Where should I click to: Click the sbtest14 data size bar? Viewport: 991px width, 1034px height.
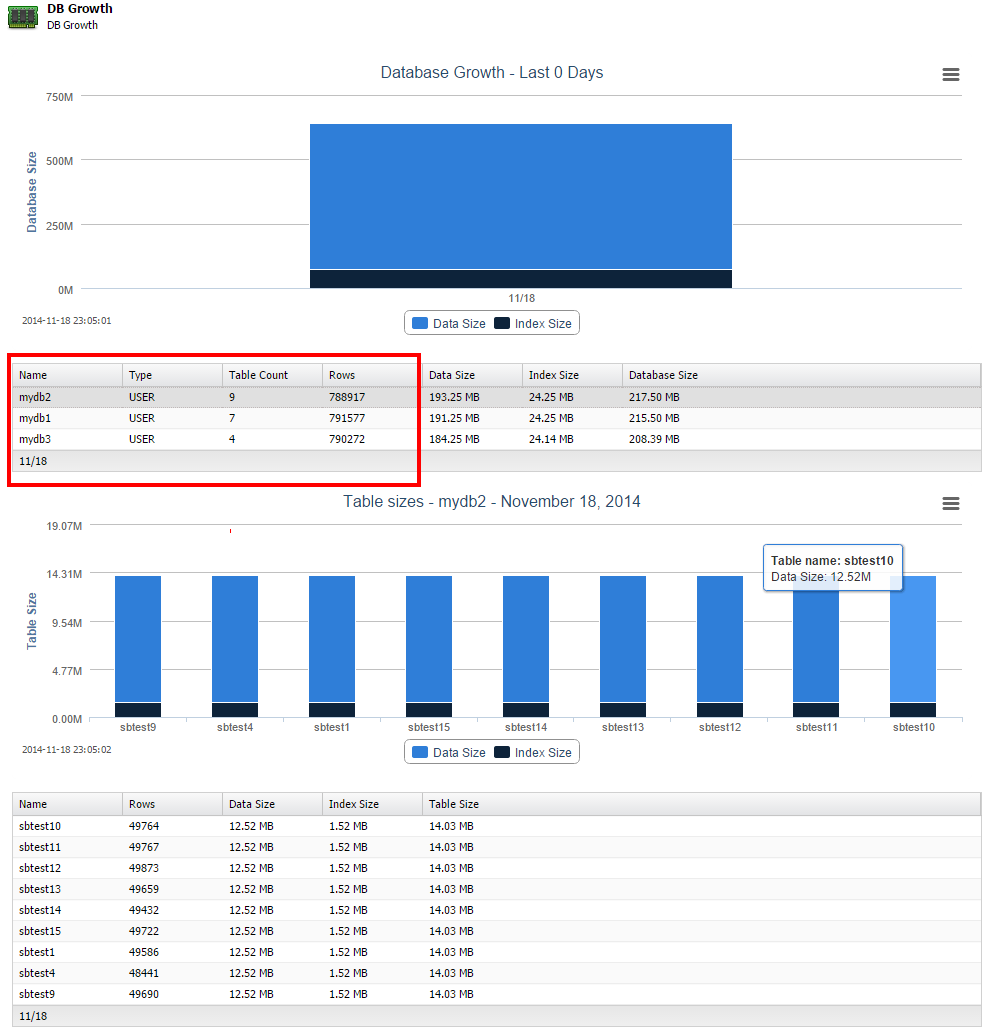(526, 640)
